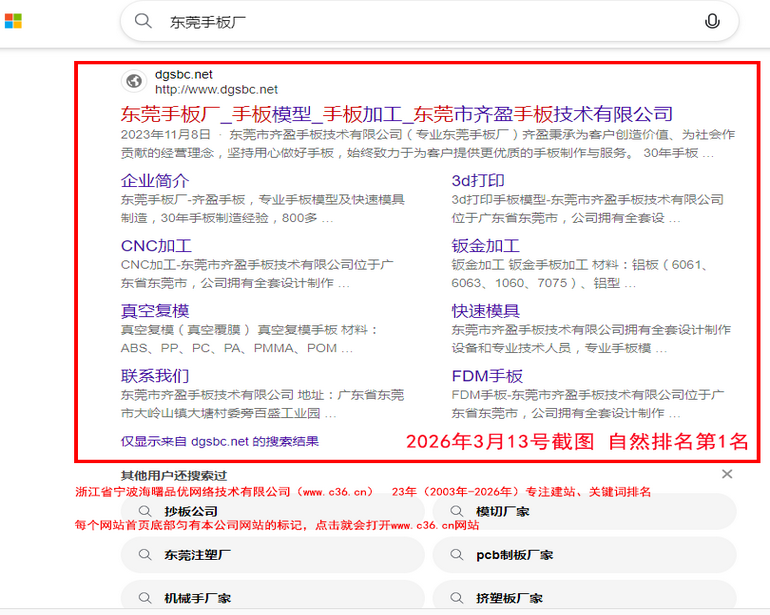This screenshot has width=770, height=615.
Task: Open the 3d打印 sitelink
Action: pyautogui.click(x=478, y=180)
